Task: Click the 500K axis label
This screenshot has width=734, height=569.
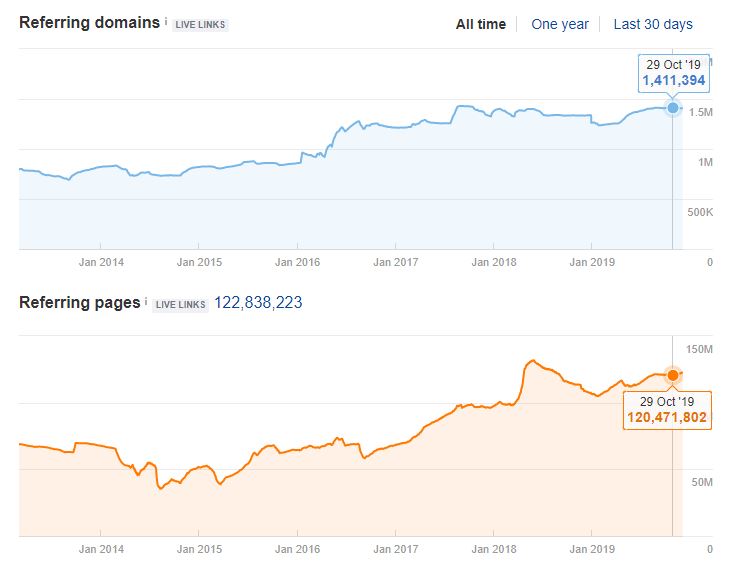Action: click(700, 212)
